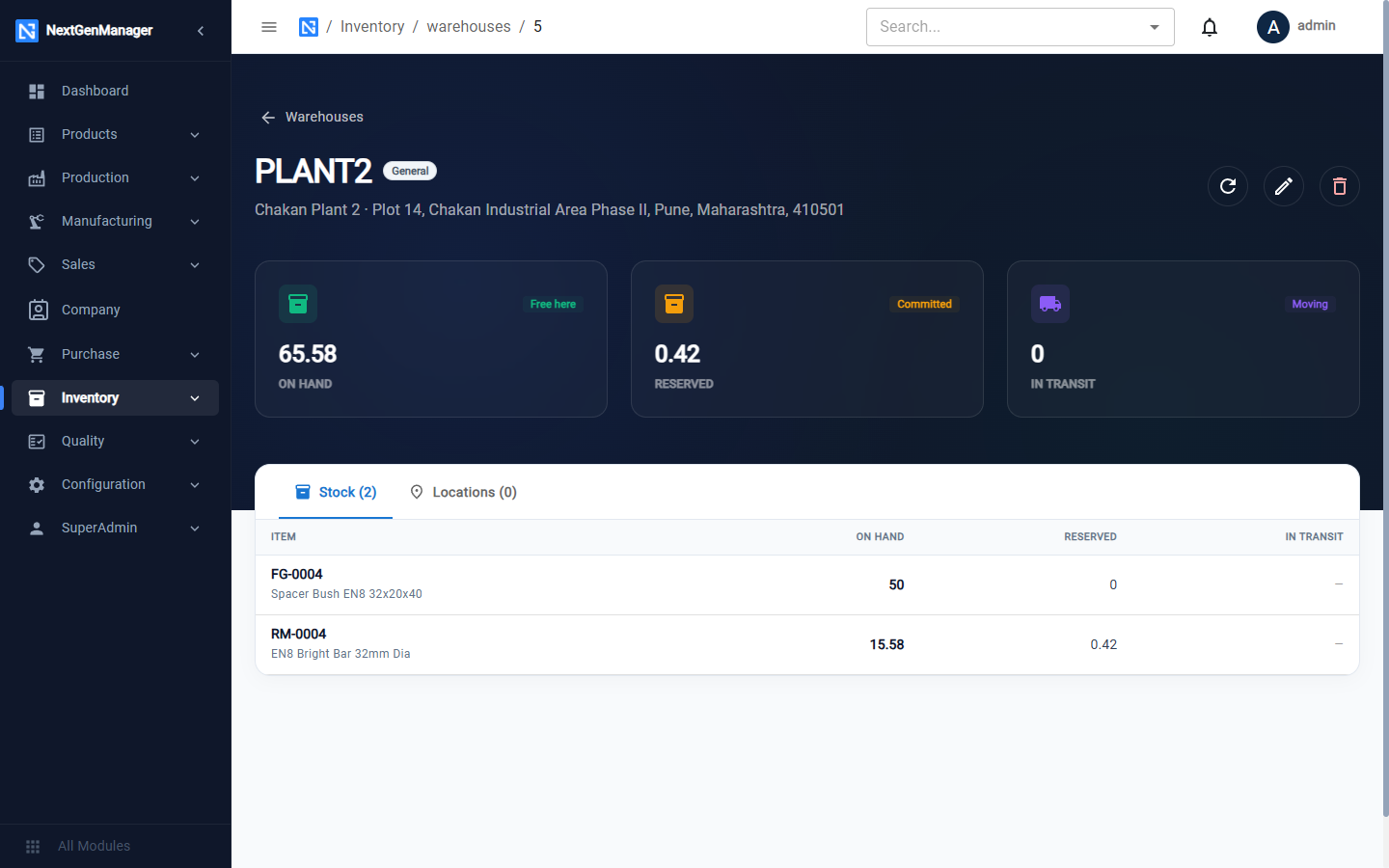
Task: Open the Inventory sidebar menu item
Action: 115,397
